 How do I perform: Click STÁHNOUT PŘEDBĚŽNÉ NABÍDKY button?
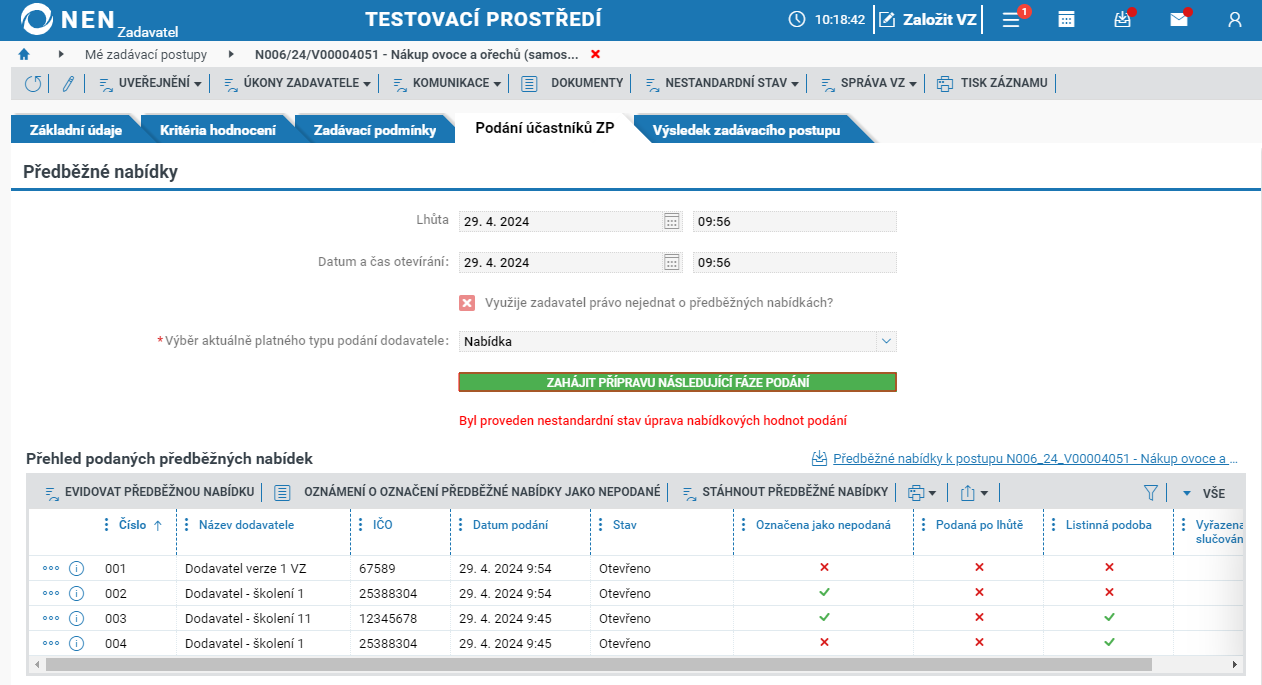click(785, 492)
